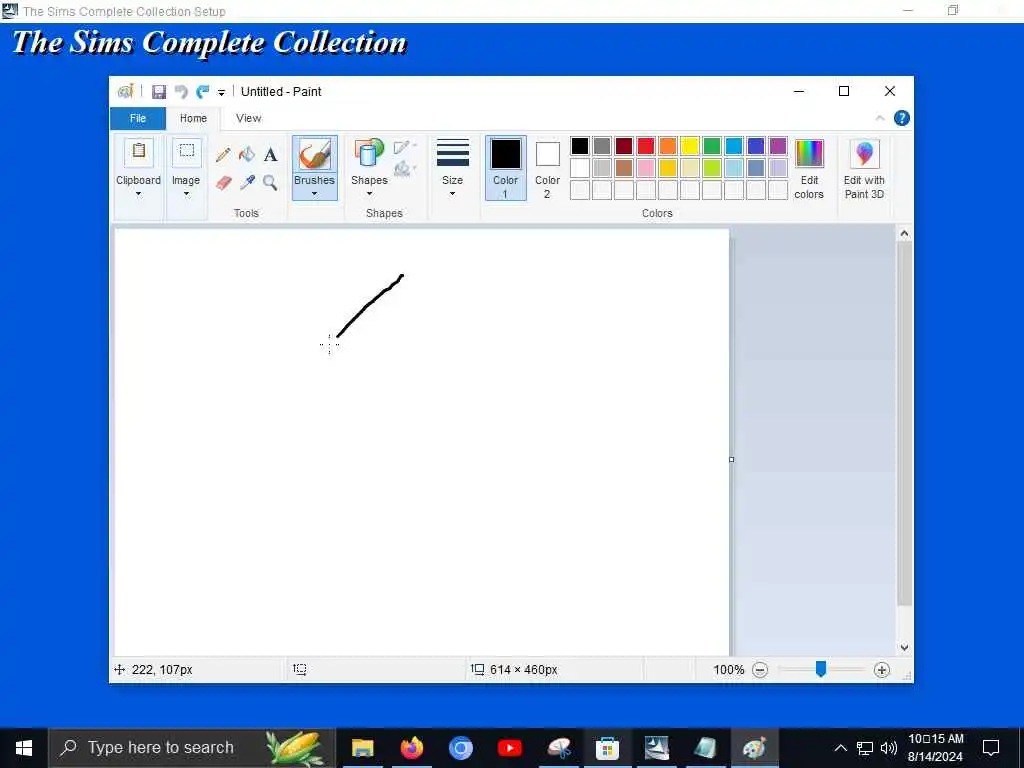Select Color 1 foreground button

click(x=505, y=168)
